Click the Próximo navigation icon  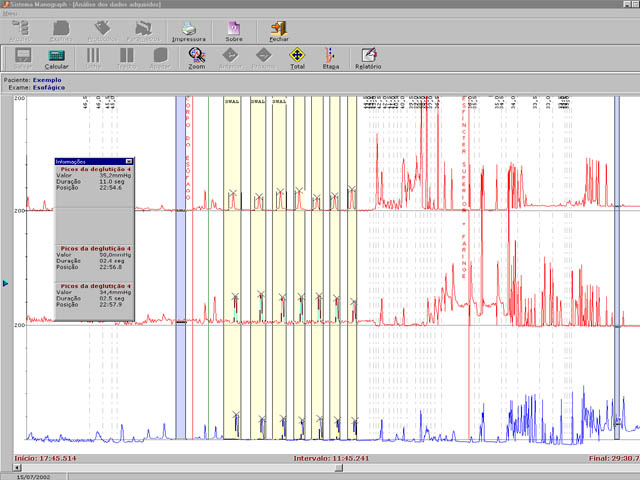pyautogui.click(x=263, y=56)
